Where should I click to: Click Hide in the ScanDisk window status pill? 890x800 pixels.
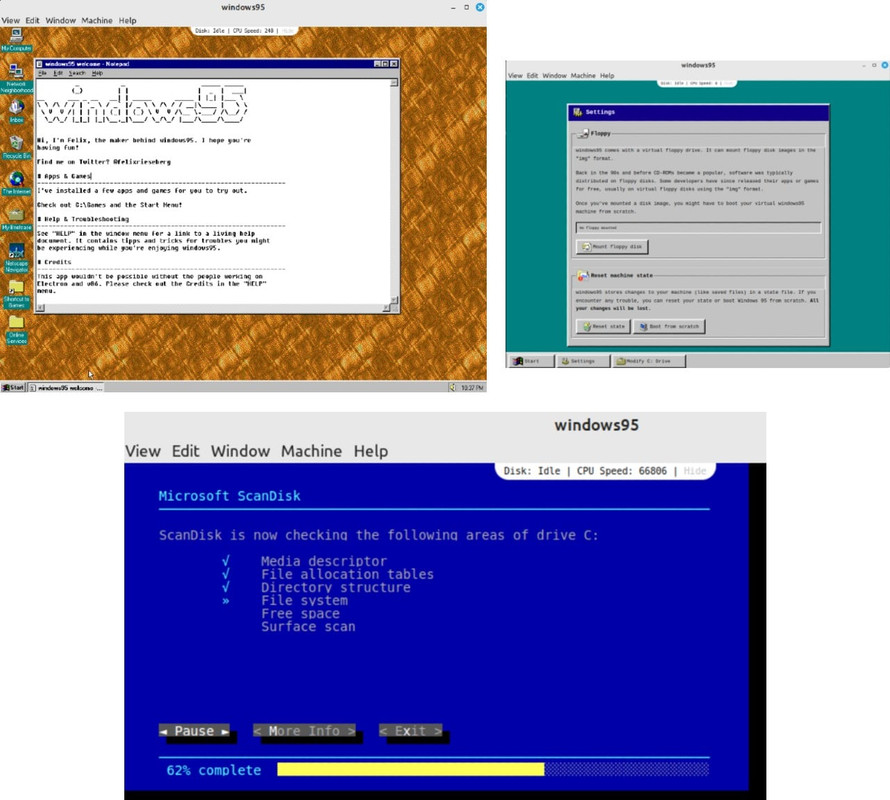click(x=695, y=471)
